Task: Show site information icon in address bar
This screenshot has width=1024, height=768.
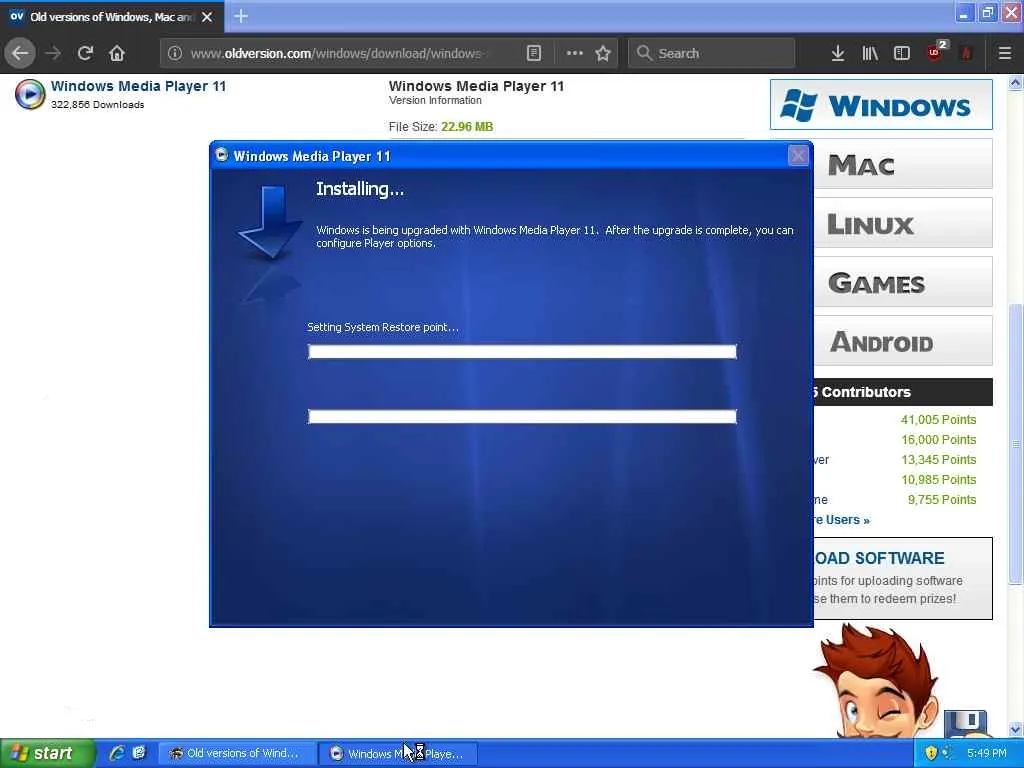Action: [174, 53]
